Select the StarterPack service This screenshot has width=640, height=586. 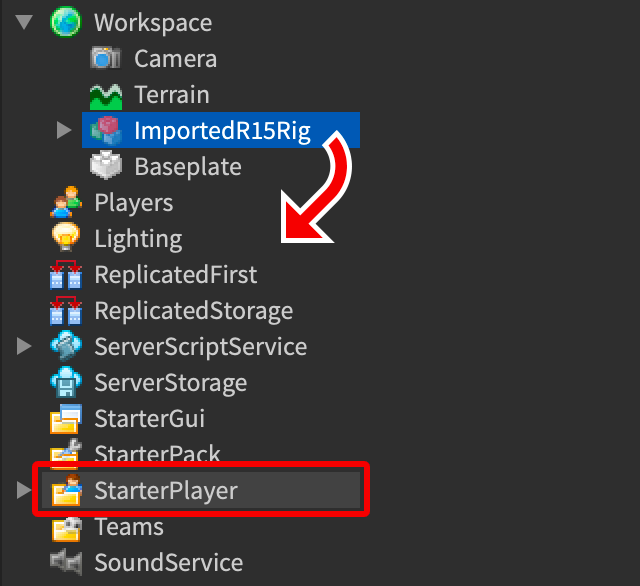(157, 454)
